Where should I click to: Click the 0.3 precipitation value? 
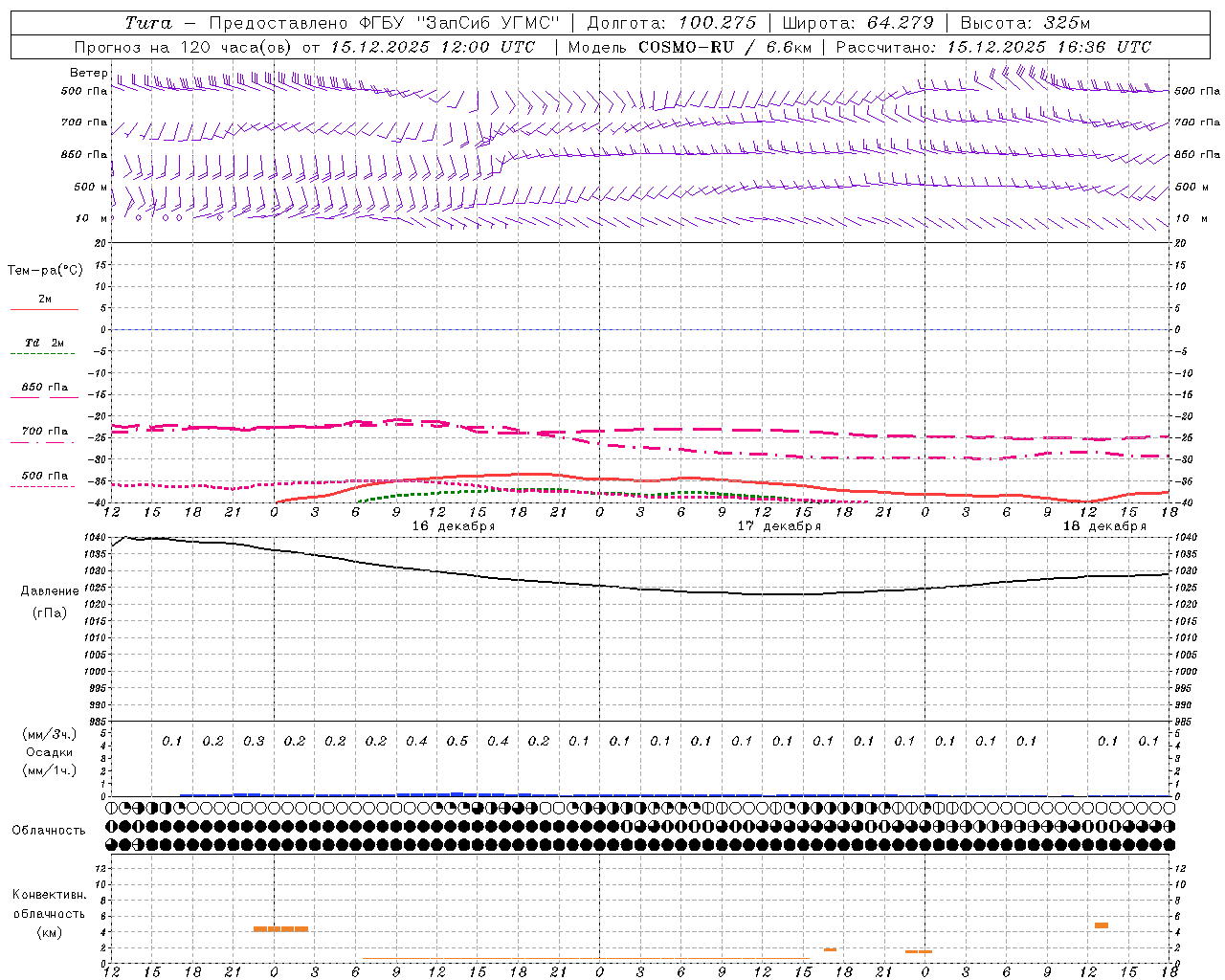click(x=254, y=742)
